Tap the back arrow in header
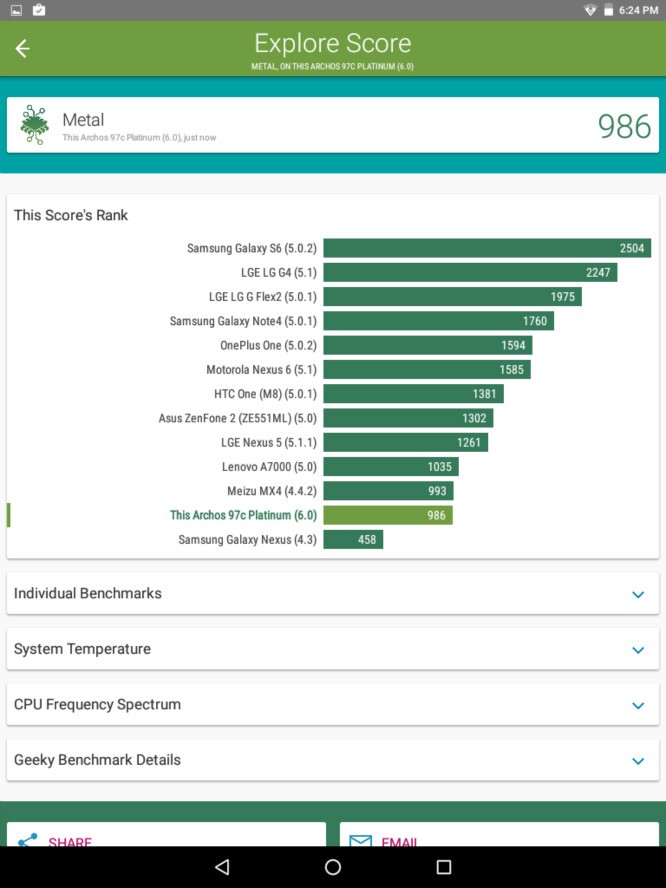Image resolution: width=666 pixels, height=888 pixels. (x=23, y=49)
